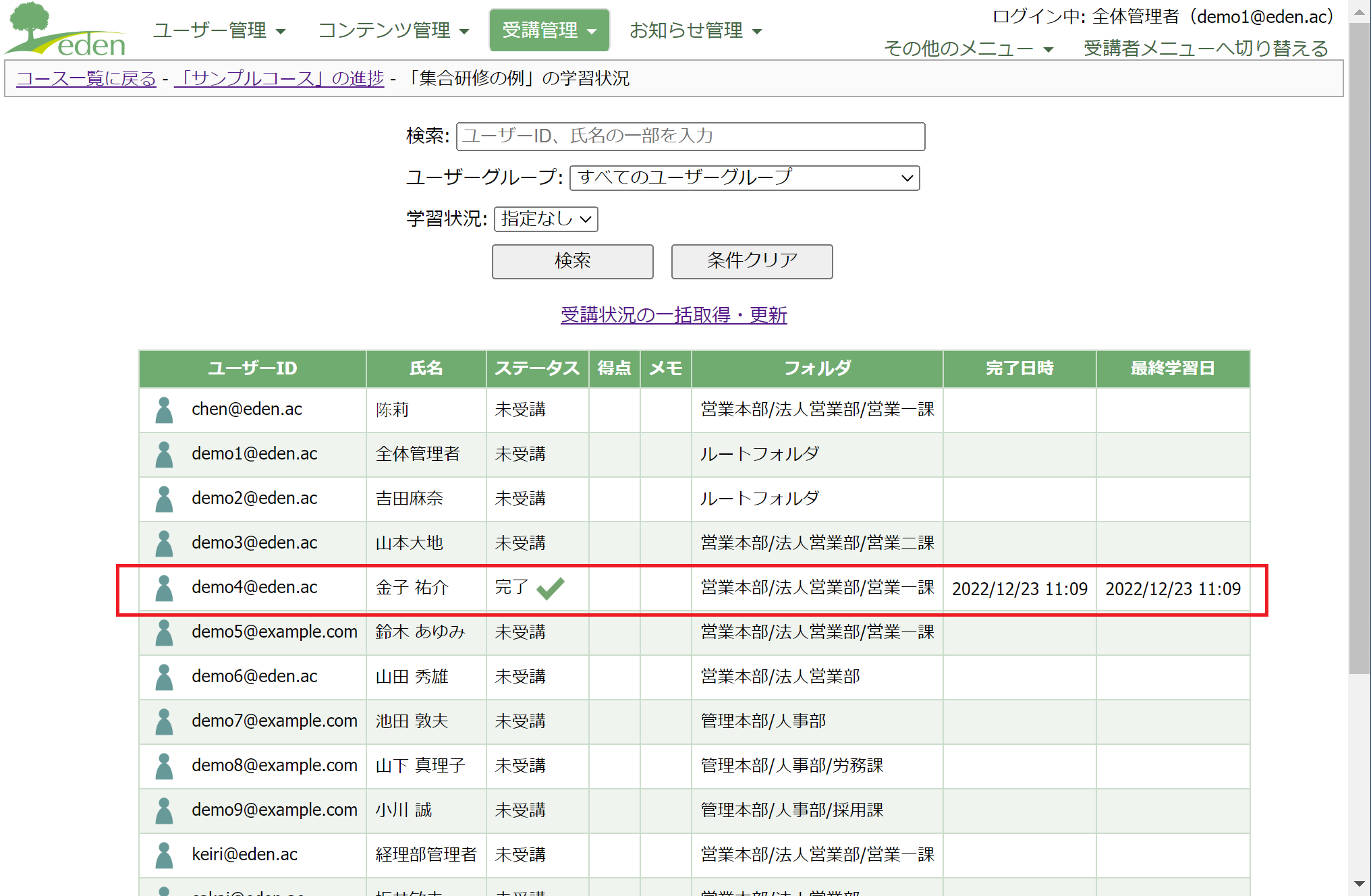
Task: Click the 完了日時 cell for demo4@eden.ac
Action: pyautogui.click(x=1019, y=589)
